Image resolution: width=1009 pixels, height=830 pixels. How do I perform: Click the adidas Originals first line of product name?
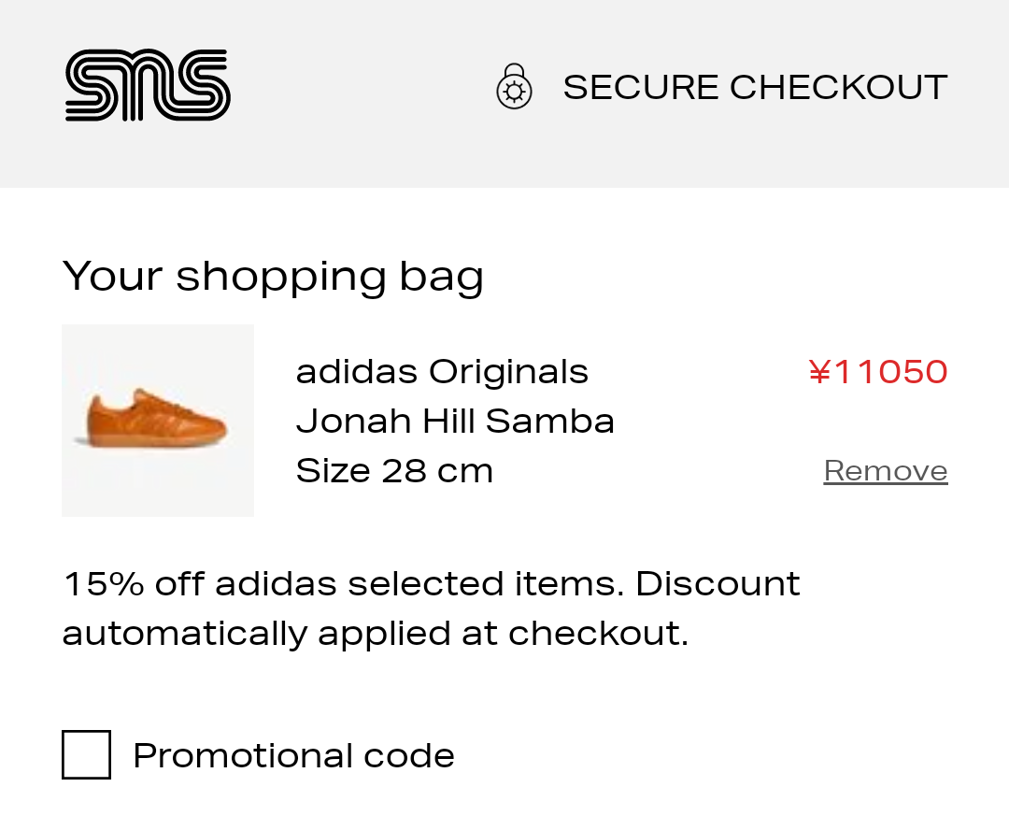(x=443, y=371)
